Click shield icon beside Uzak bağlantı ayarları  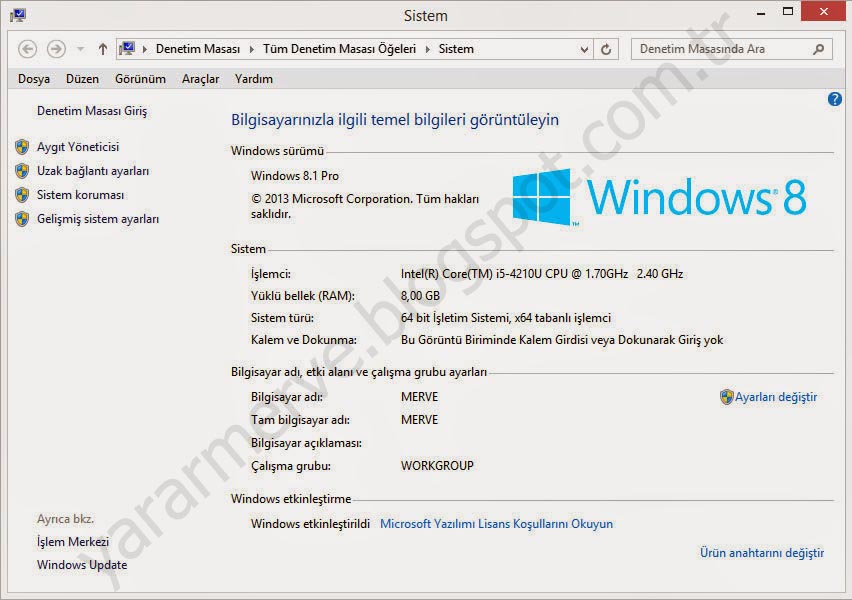22,171
